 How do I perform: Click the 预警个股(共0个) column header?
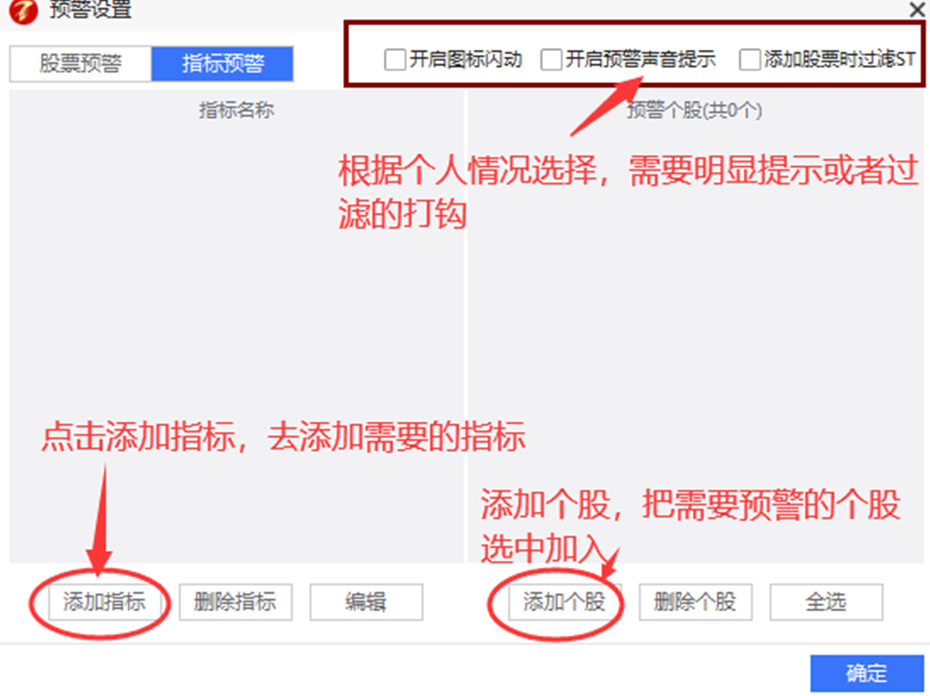(x=695, y=110)
